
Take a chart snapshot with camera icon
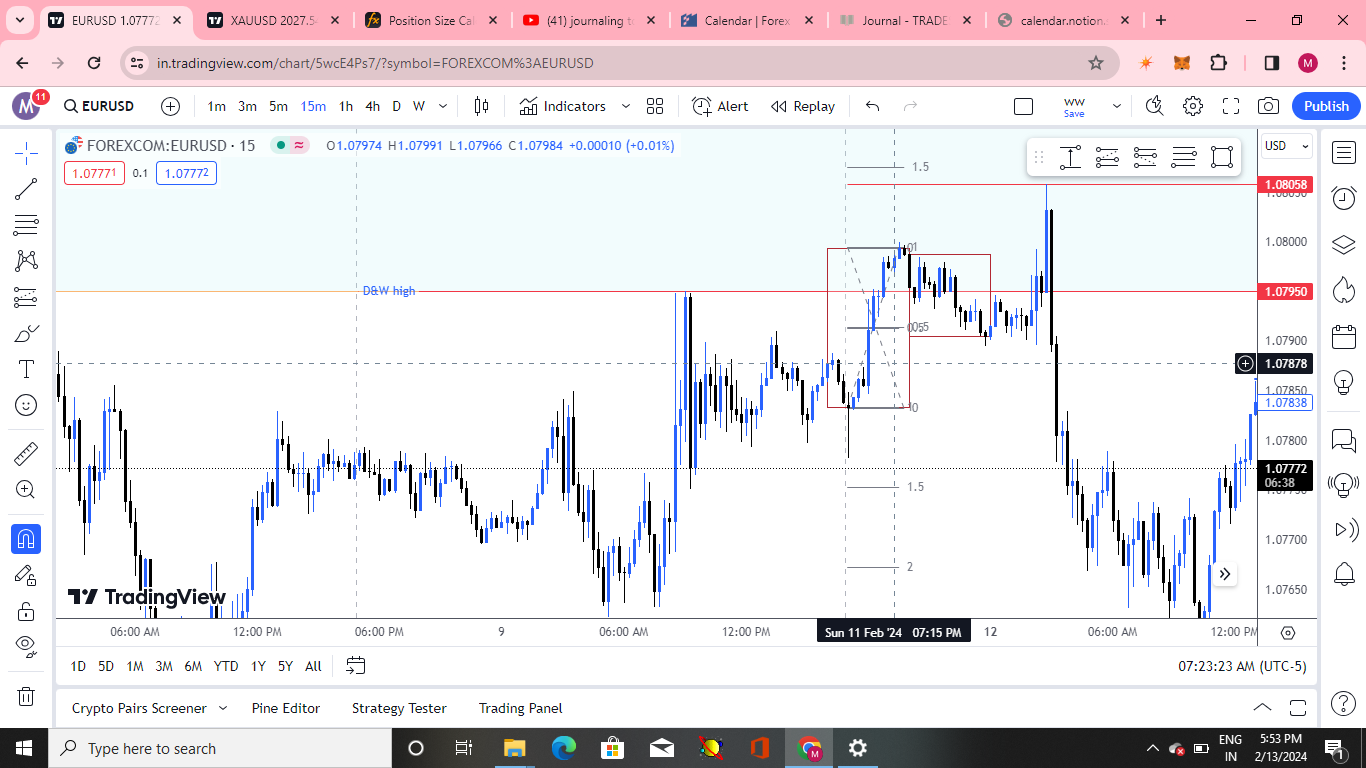[x=1268, y=106]
